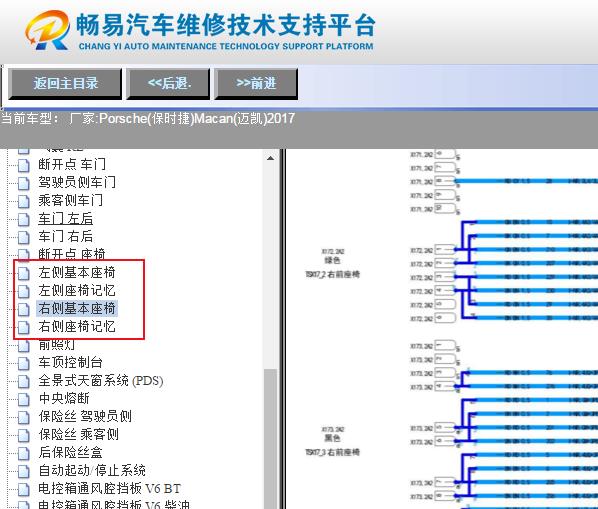Click document icon beside 保险丝 乘客侧
This screenshot has width=598, height=509.
[24, 435]
